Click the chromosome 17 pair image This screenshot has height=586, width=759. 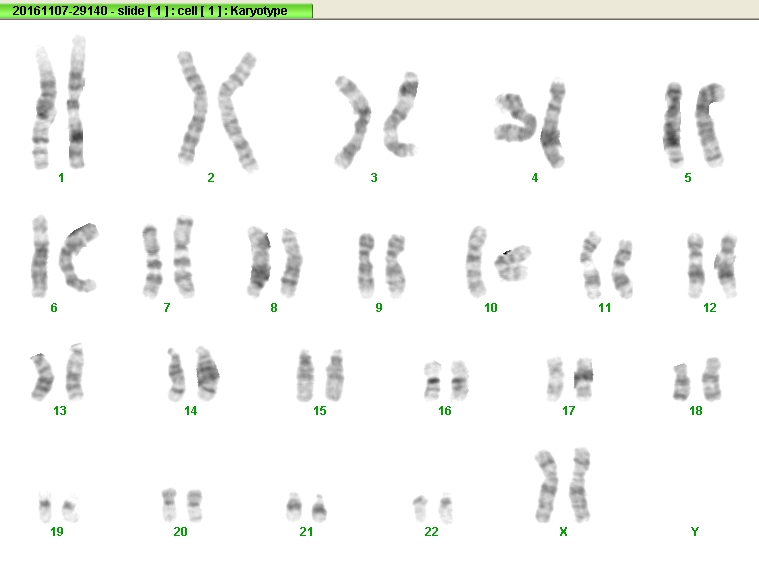[x=570, y=379]
